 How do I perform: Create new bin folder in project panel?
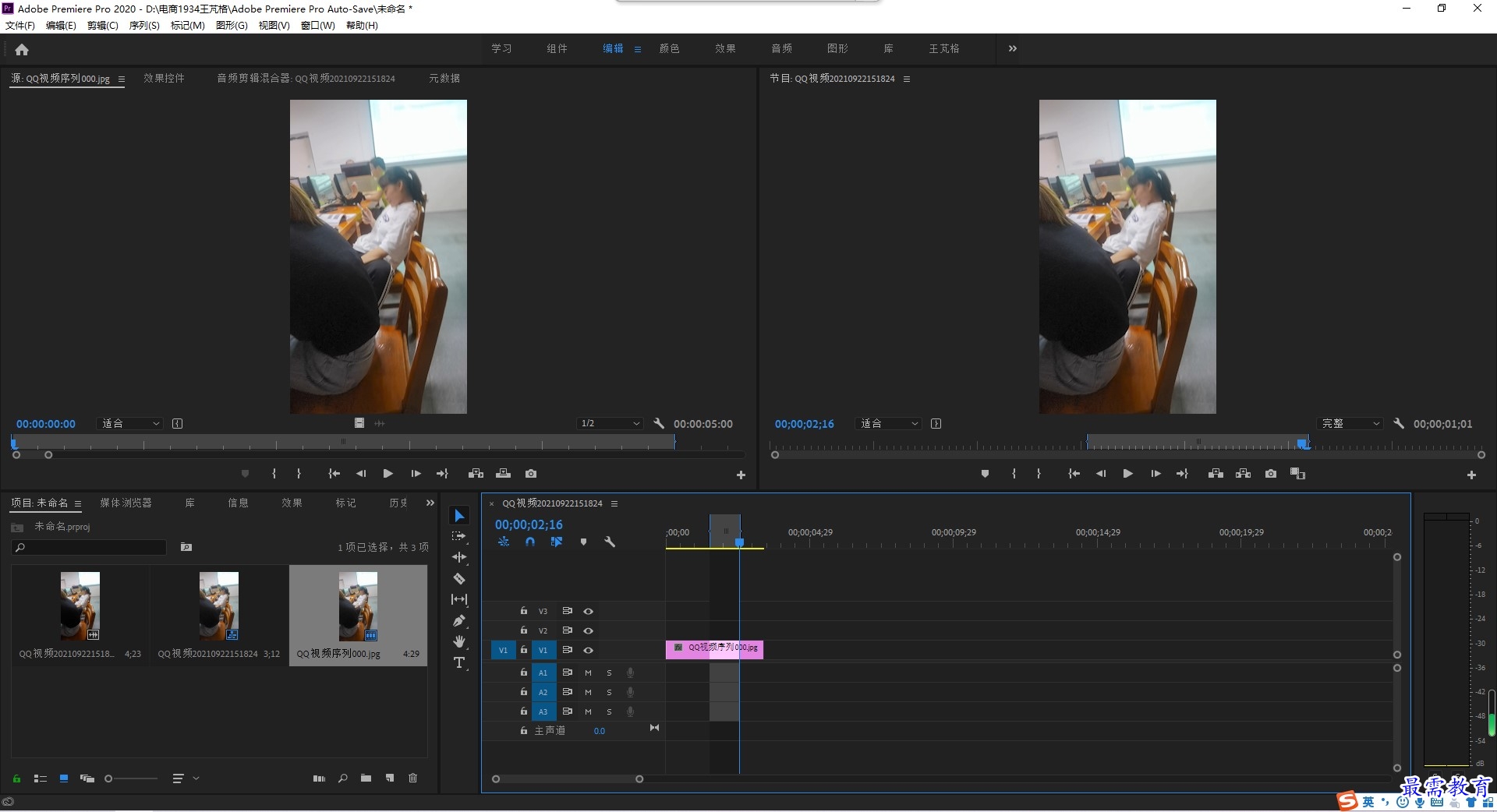coord(366,778)
